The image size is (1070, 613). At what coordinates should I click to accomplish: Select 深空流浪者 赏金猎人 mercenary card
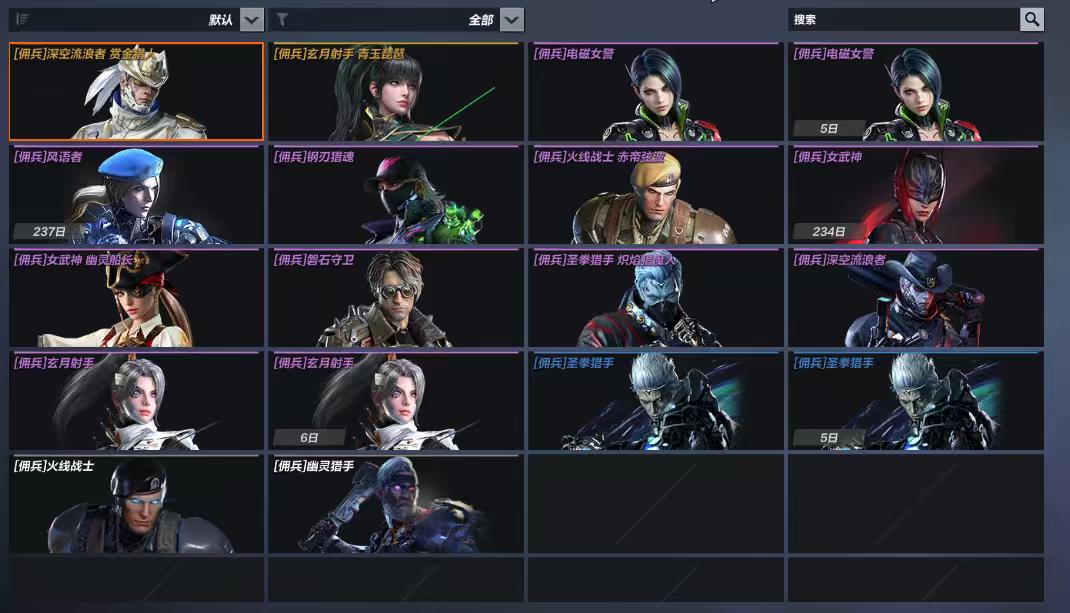136,91
